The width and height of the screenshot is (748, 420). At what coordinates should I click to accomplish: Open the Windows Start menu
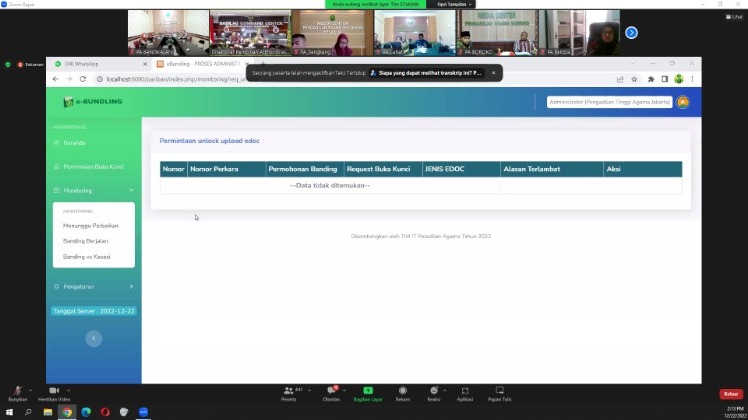[x=9, y=412]
